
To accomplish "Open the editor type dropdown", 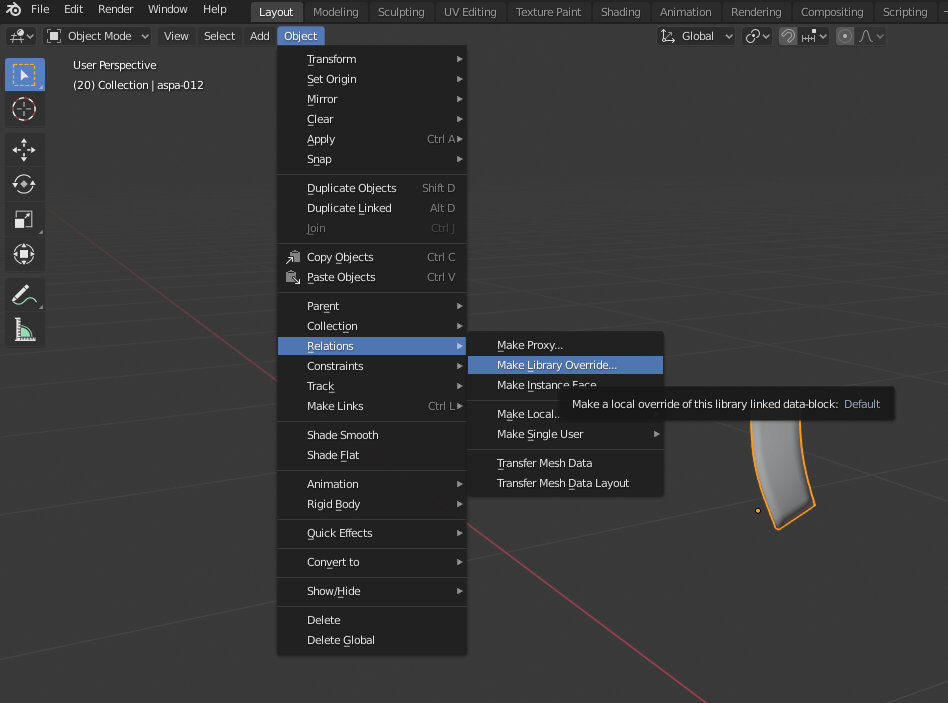I will 21,36.
